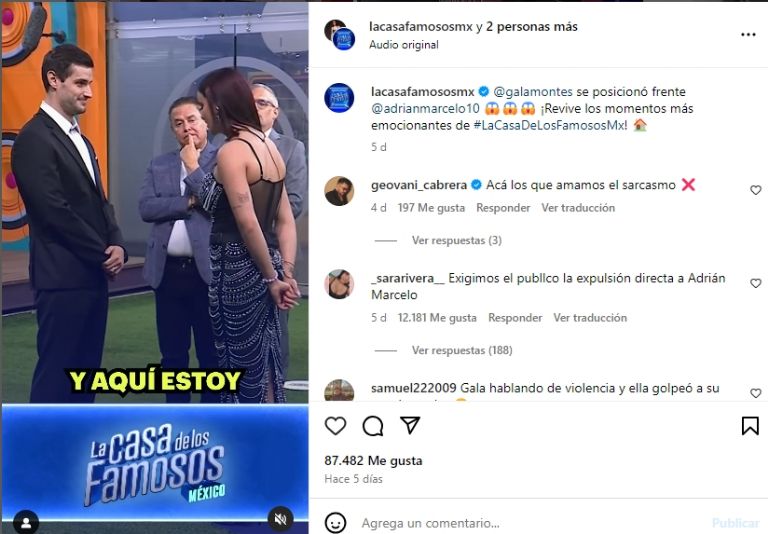The image size is (768, 534).
Task: Show tagged people icon on video
Action: [x=26, y=522]
